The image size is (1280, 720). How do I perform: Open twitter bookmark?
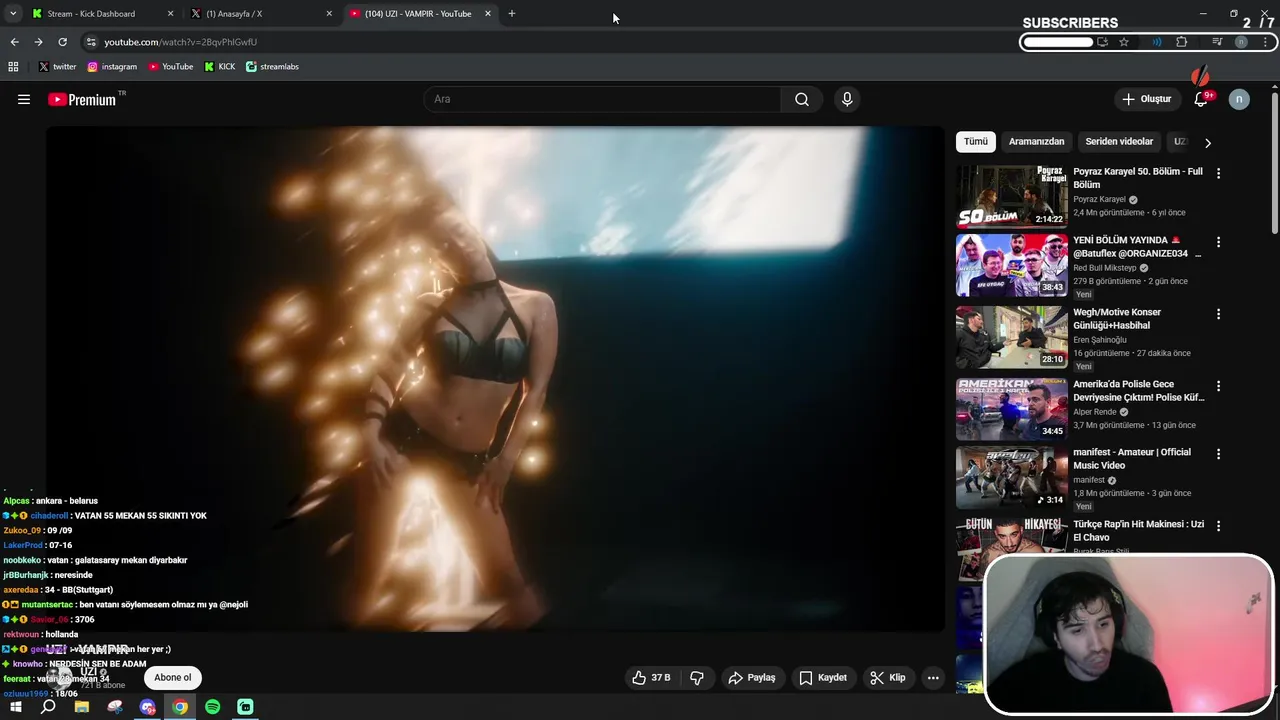tap(57, 67)
